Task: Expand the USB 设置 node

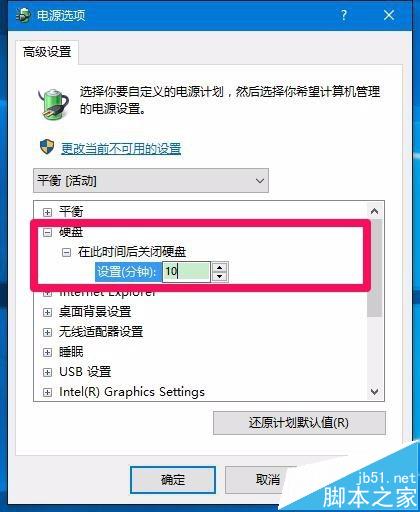Action: coord(47,372)
